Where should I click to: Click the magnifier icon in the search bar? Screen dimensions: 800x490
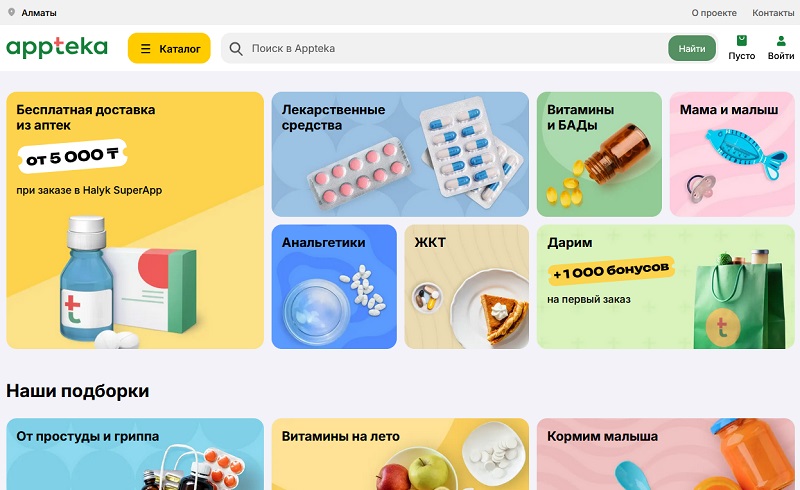pos(236,48)
